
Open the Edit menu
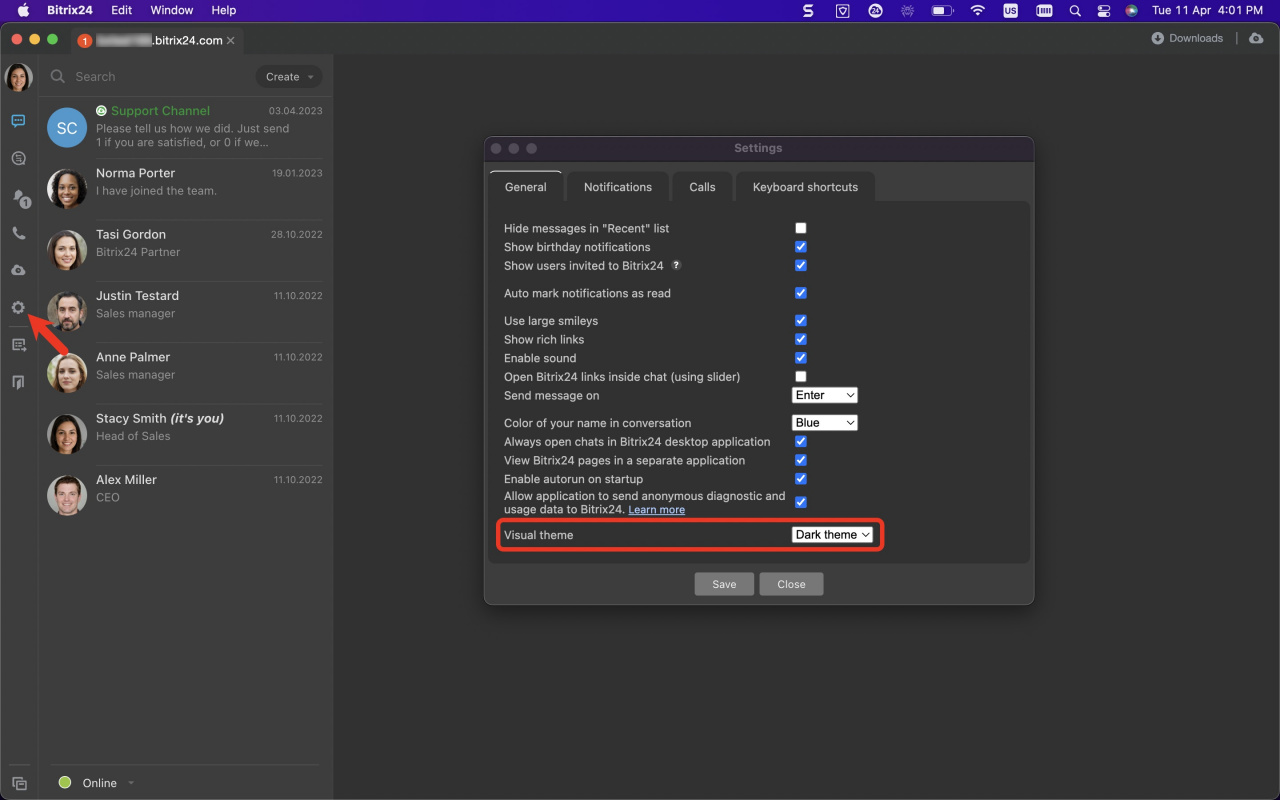pos(121,10)
